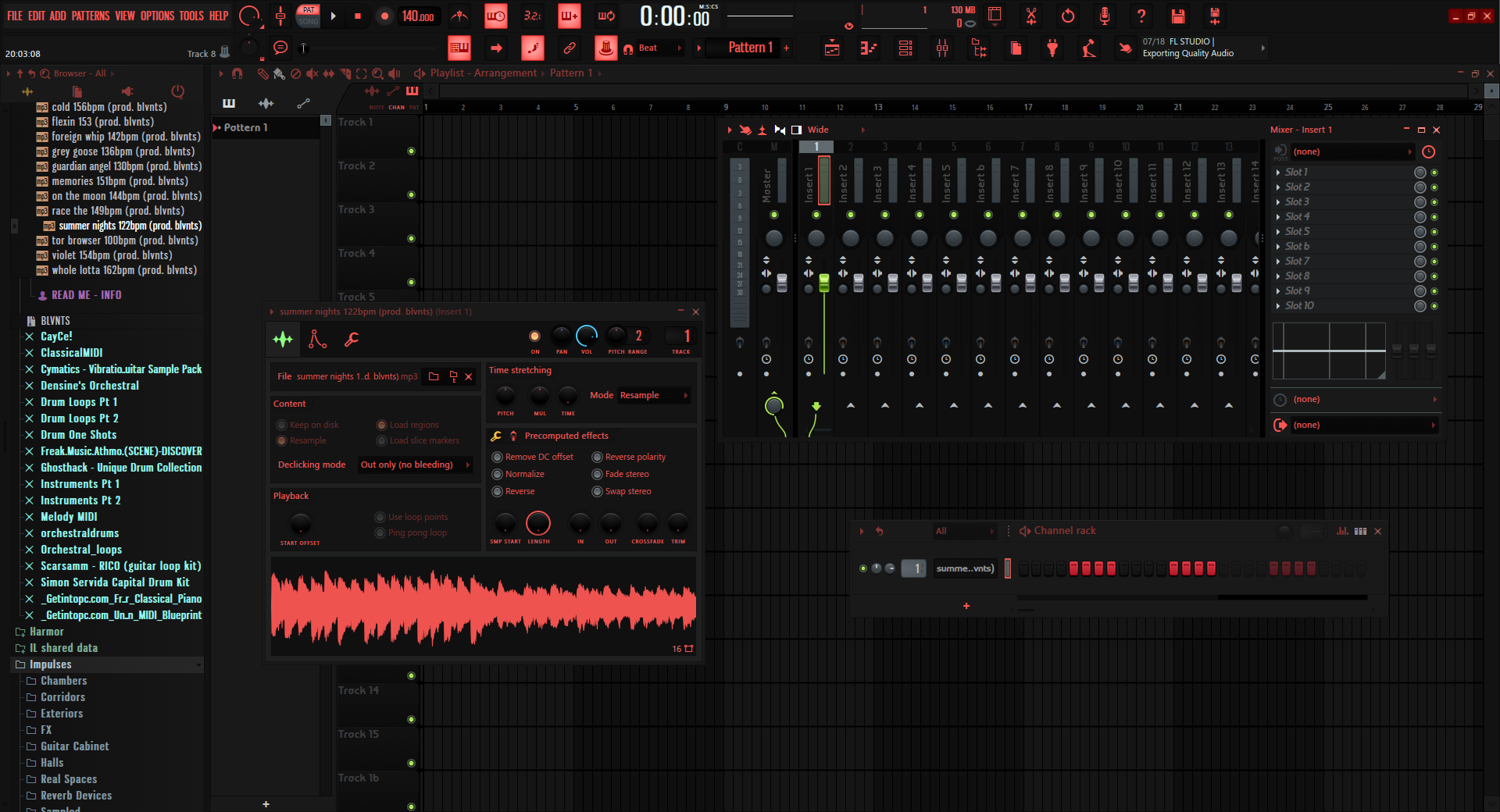This screenshot has height=812, width=1500.
Task: Open the envelope/instrument settings tab in sampler
Action: pos(317,339)
